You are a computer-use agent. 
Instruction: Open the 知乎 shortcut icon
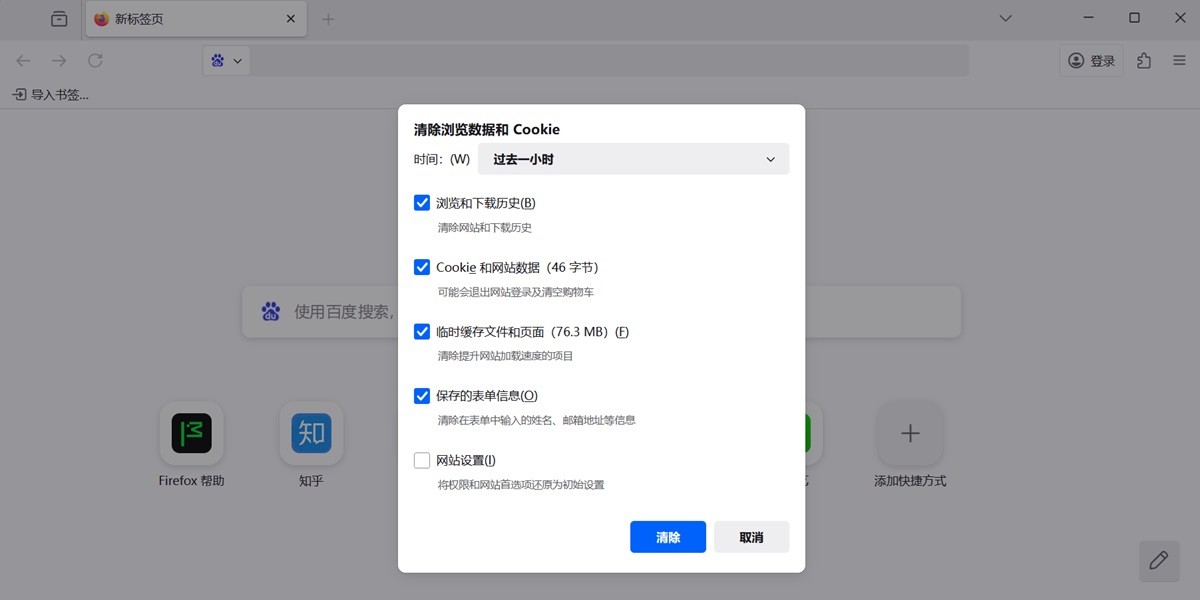pyautogui.click(x=311, y=433)
